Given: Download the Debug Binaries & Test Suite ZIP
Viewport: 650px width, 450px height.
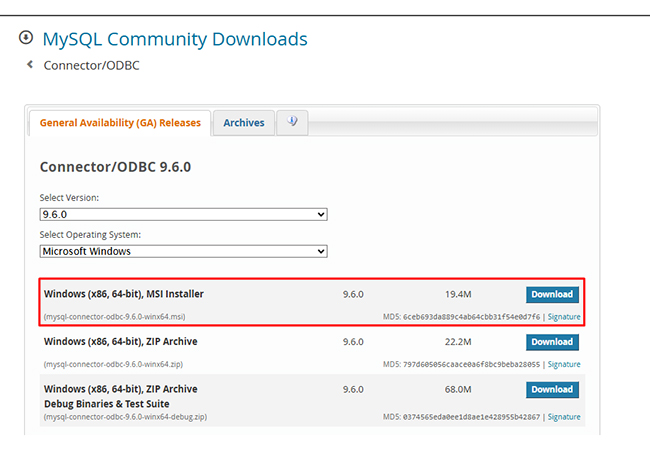Looking at the screenshot, I should (552, 390).
